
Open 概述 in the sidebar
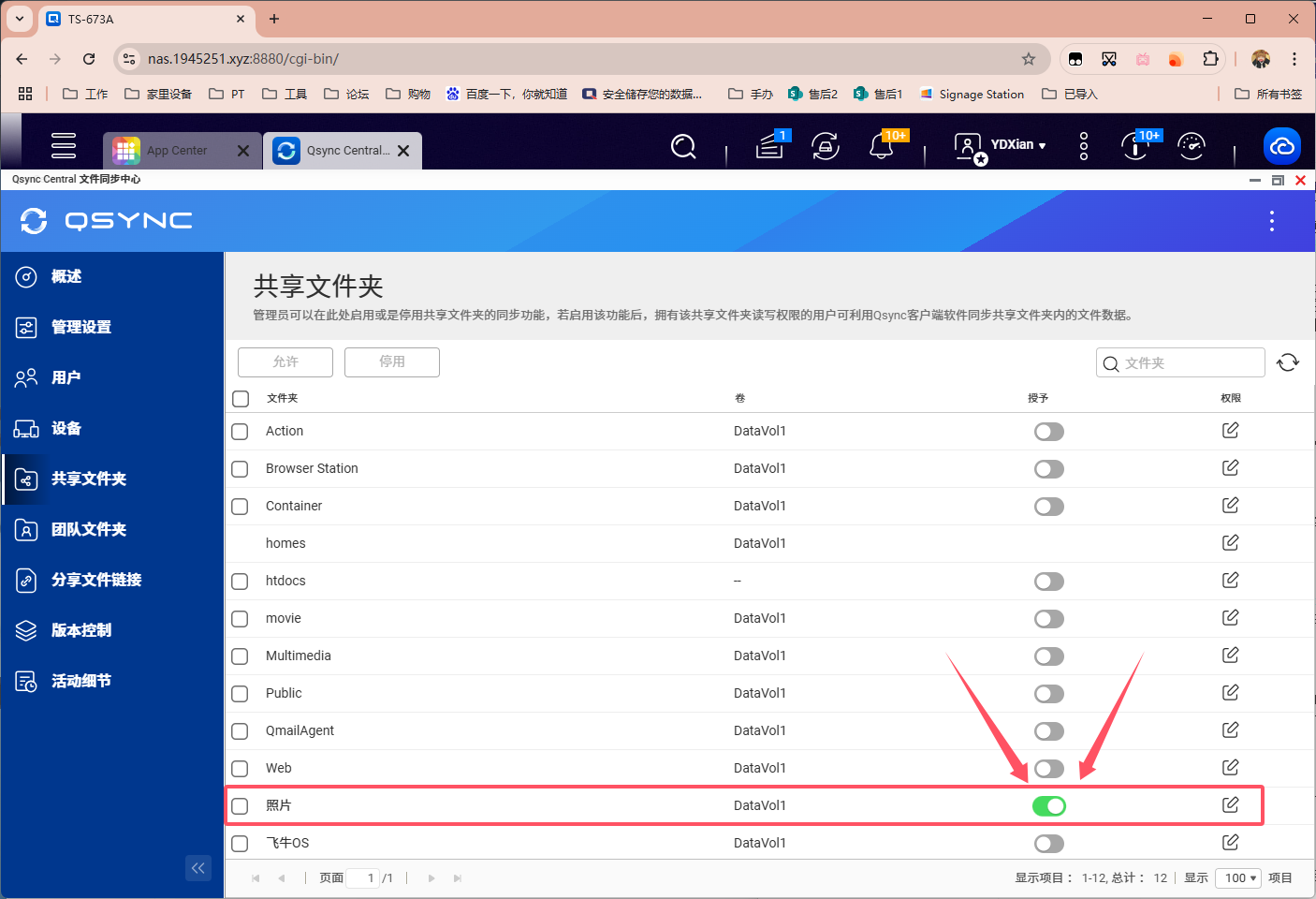point(112,276)
